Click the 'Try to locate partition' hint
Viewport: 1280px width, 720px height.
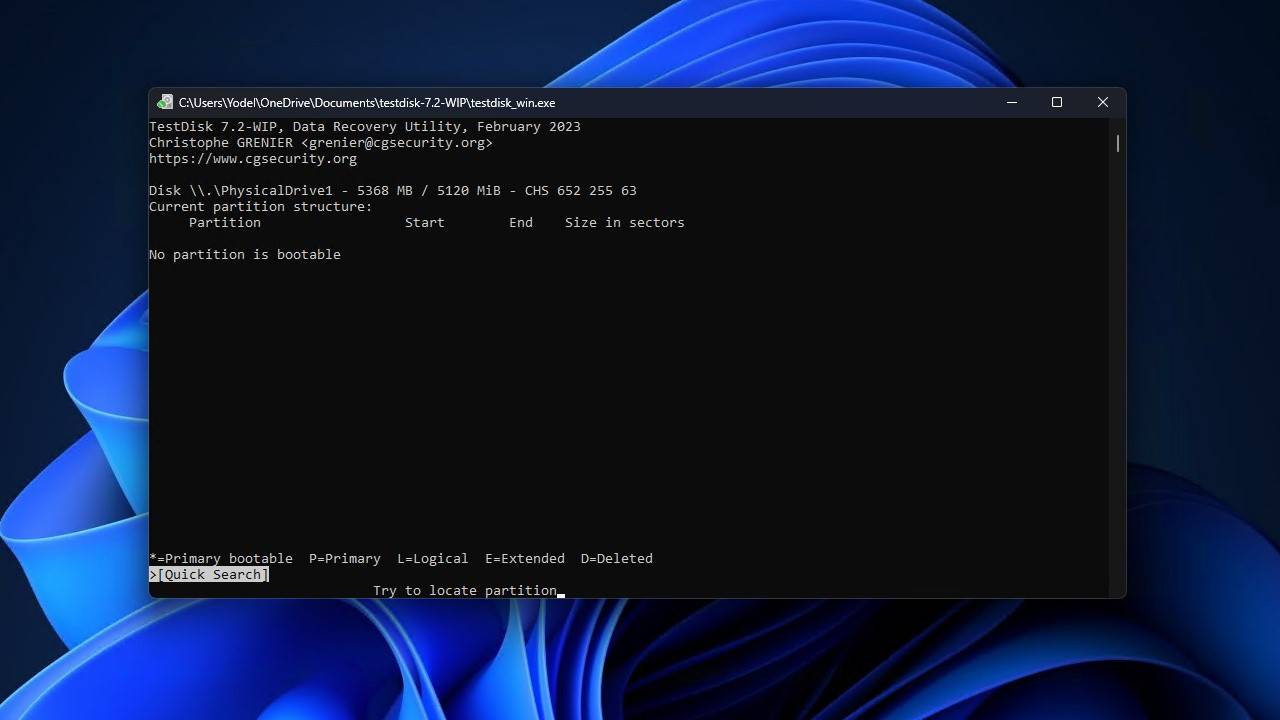pos(465,591)
